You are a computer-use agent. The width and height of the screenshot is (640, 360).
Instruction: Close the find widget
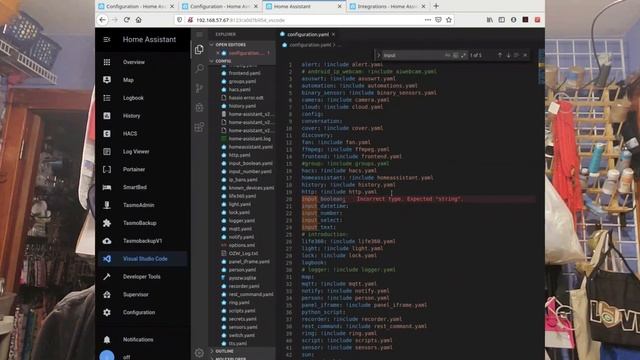[525, 55]
